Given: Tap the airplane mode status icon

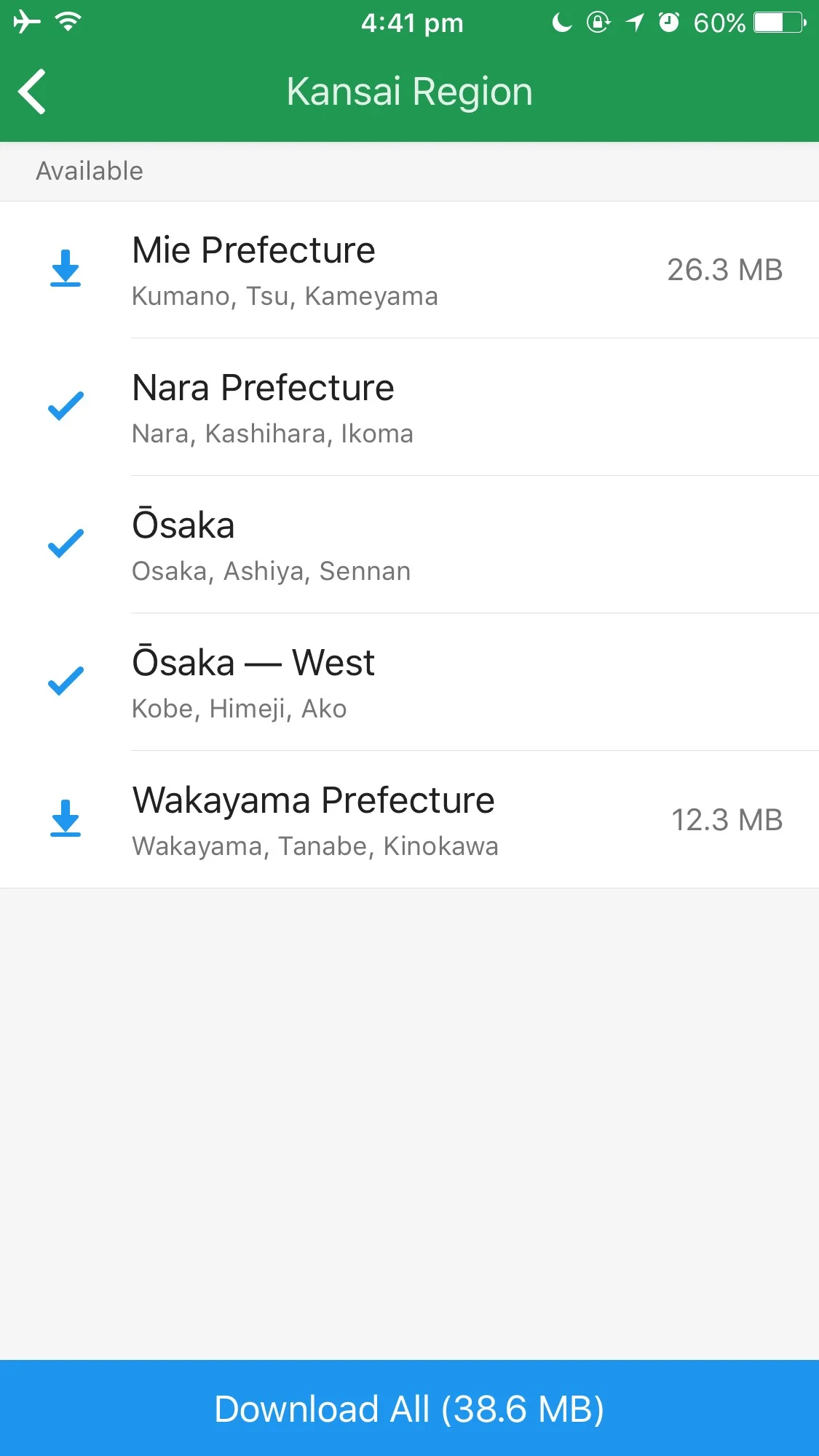Looking at the screenshot, I should tap(26, 23).
